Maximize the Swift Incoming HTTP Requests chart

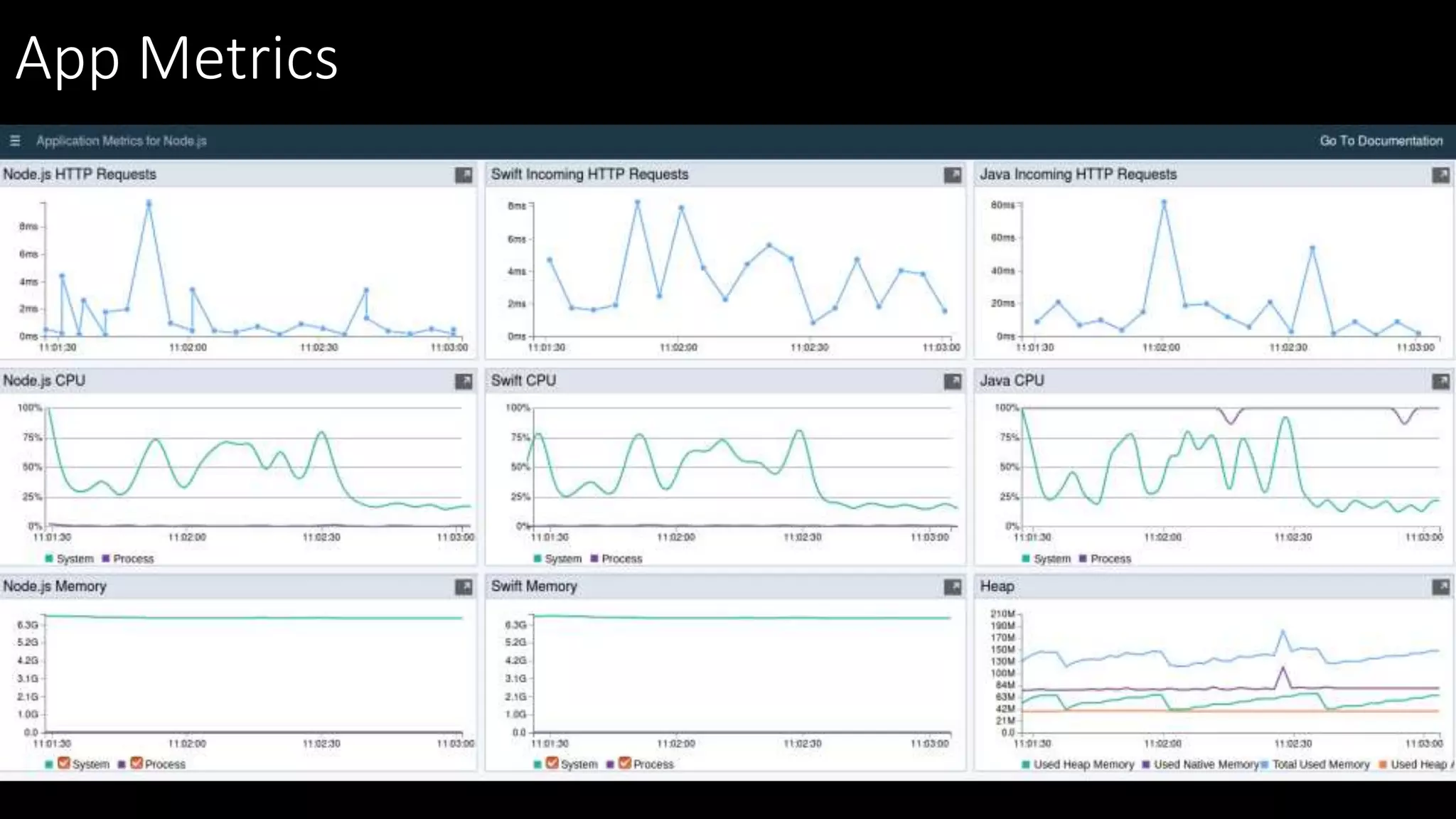click(952, 175)
